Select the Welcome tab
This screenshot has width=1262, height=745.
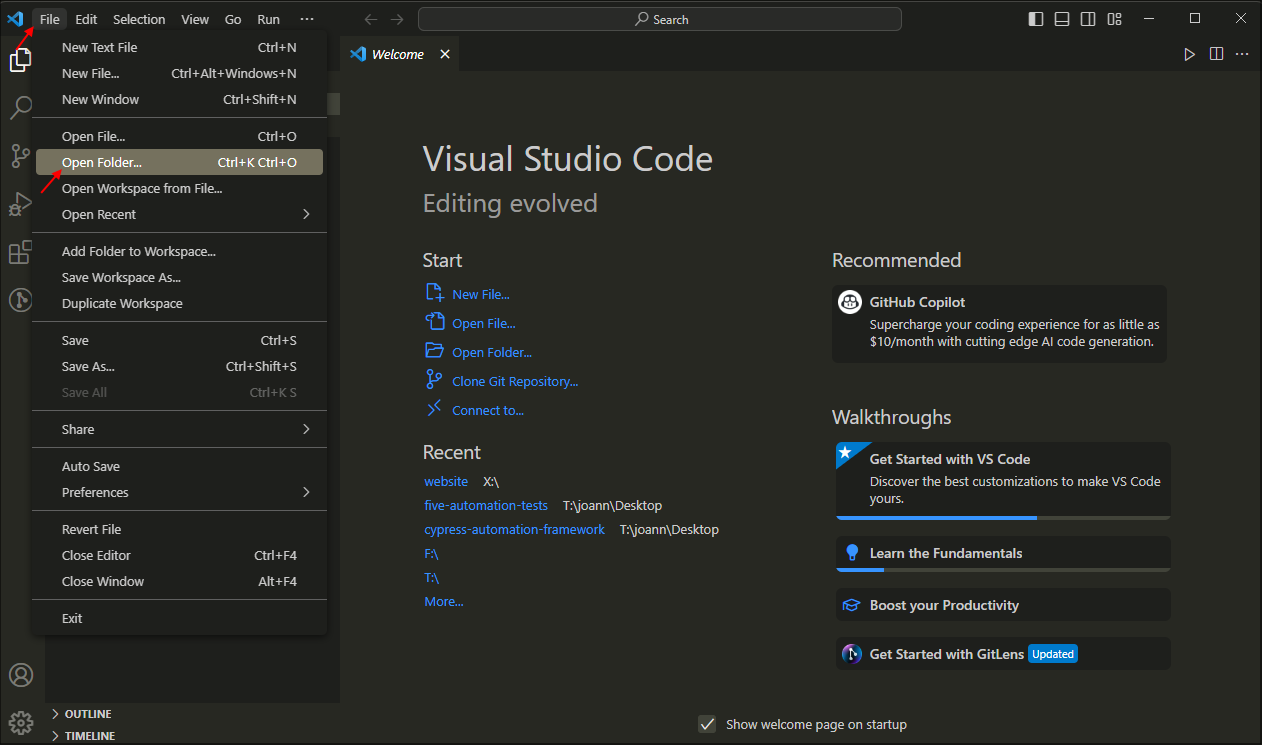pos(399,54)
